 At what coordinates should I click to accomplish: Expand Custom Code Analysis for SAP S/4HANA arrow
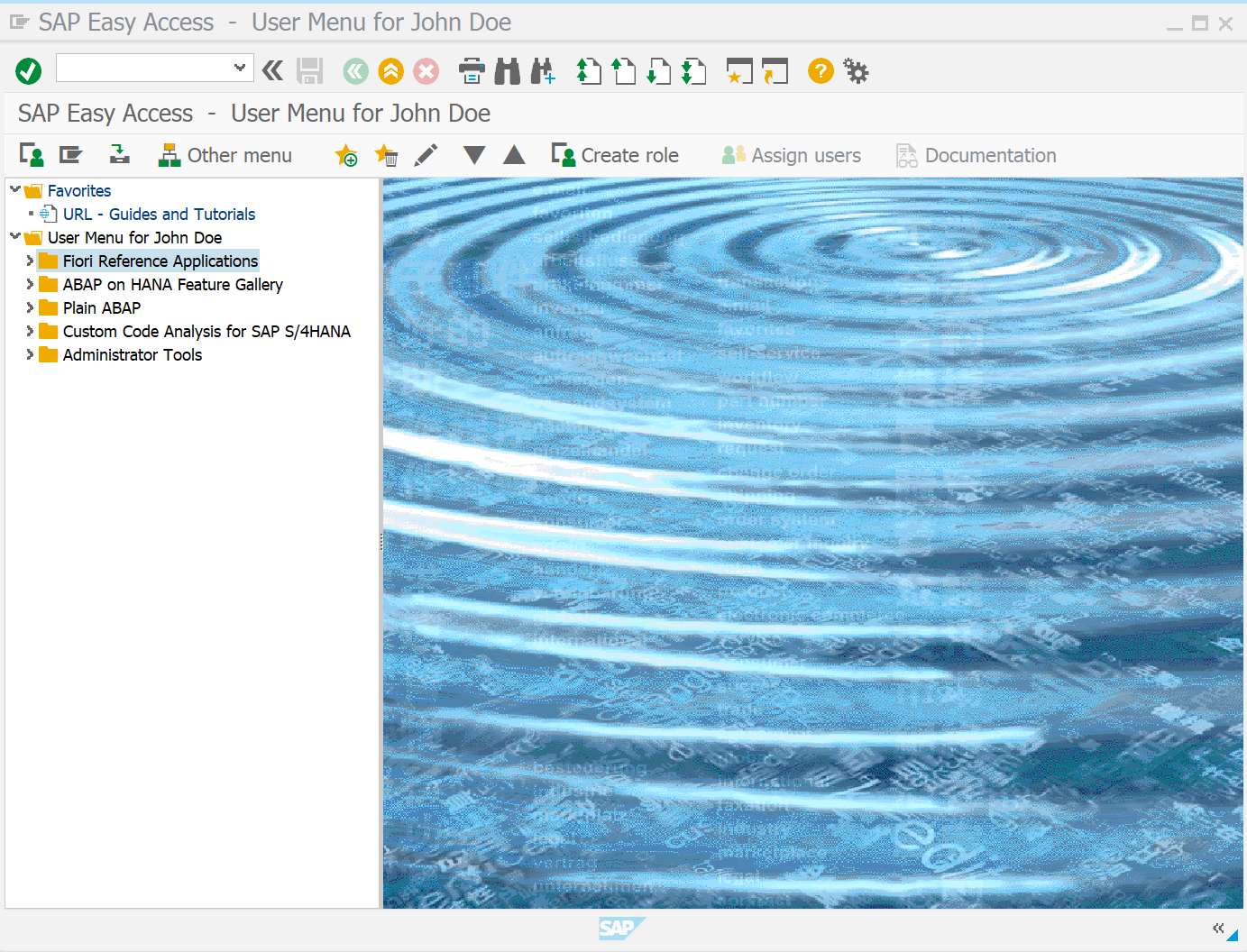[x=30, y=331]
